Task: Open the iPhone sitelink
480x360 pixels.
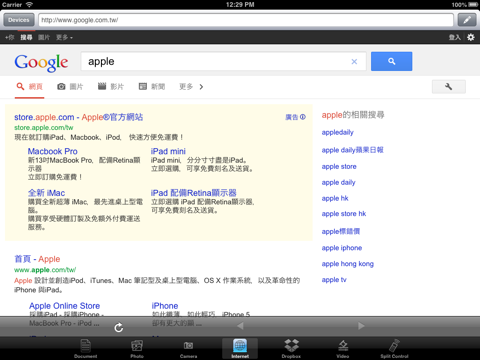Action: (165, 306)
